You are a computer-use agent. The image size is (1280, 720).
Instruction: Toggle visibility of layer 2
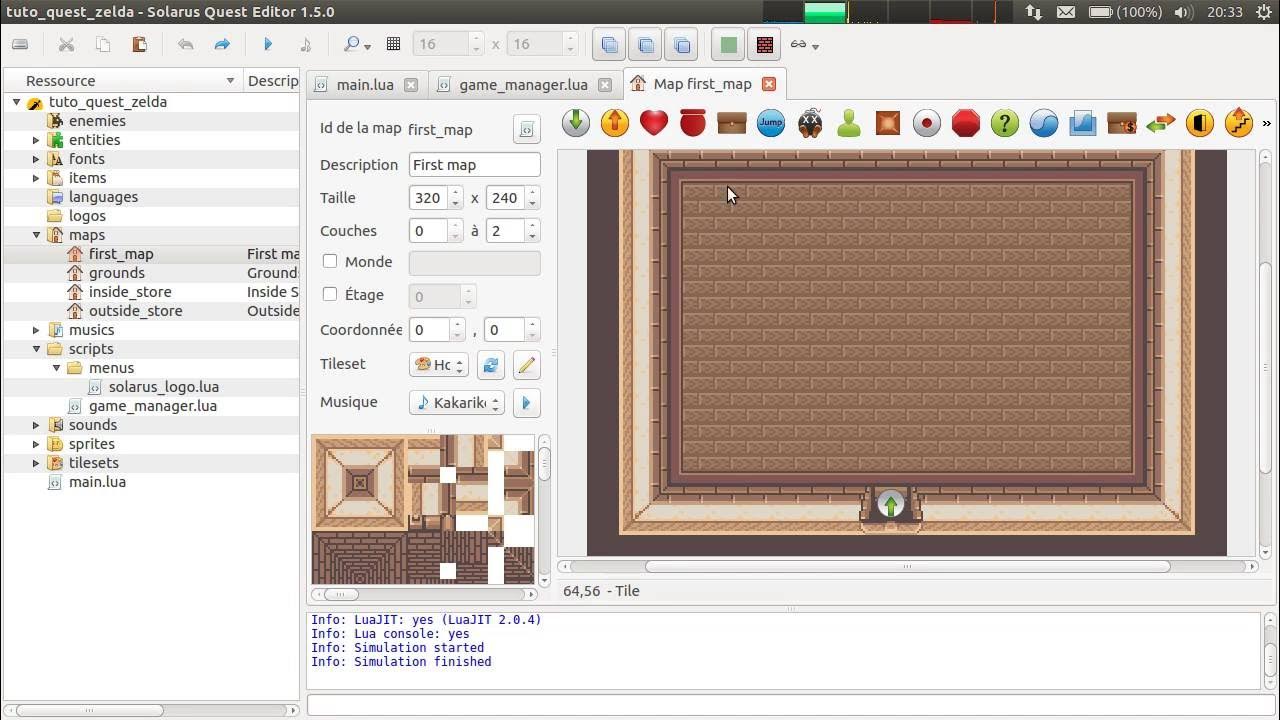click(x=682, y=44)
